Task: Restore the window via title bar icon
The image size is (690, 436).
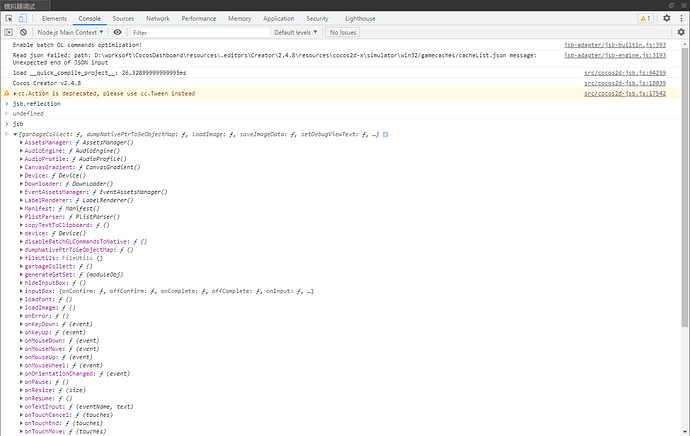Action: [x=672, y=5]
